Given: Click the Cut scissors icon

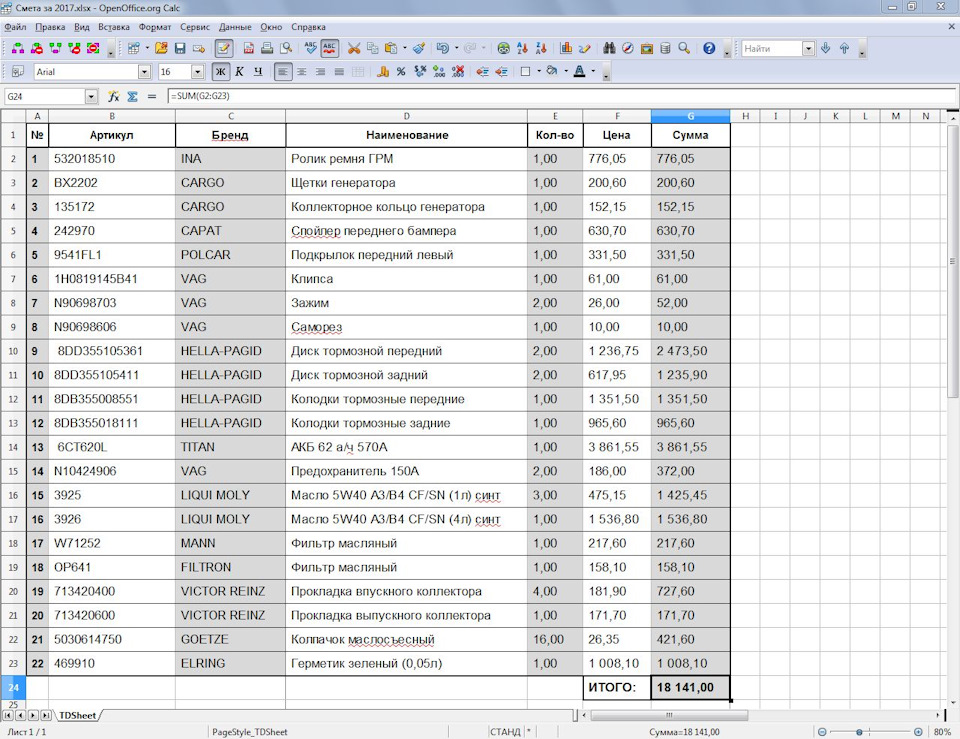Looking at the screenshot, I should [x=354, y=48].
